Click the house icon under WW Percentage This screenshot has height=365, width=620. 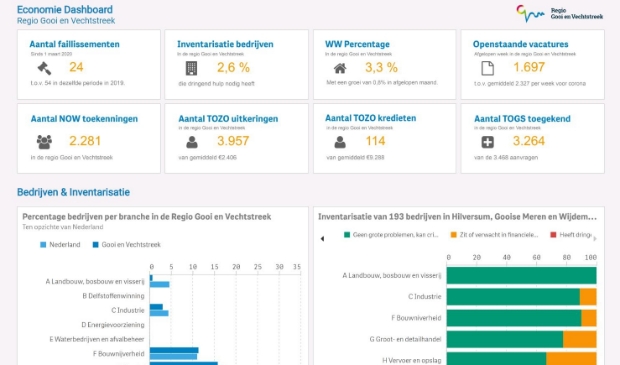(340, 68)
